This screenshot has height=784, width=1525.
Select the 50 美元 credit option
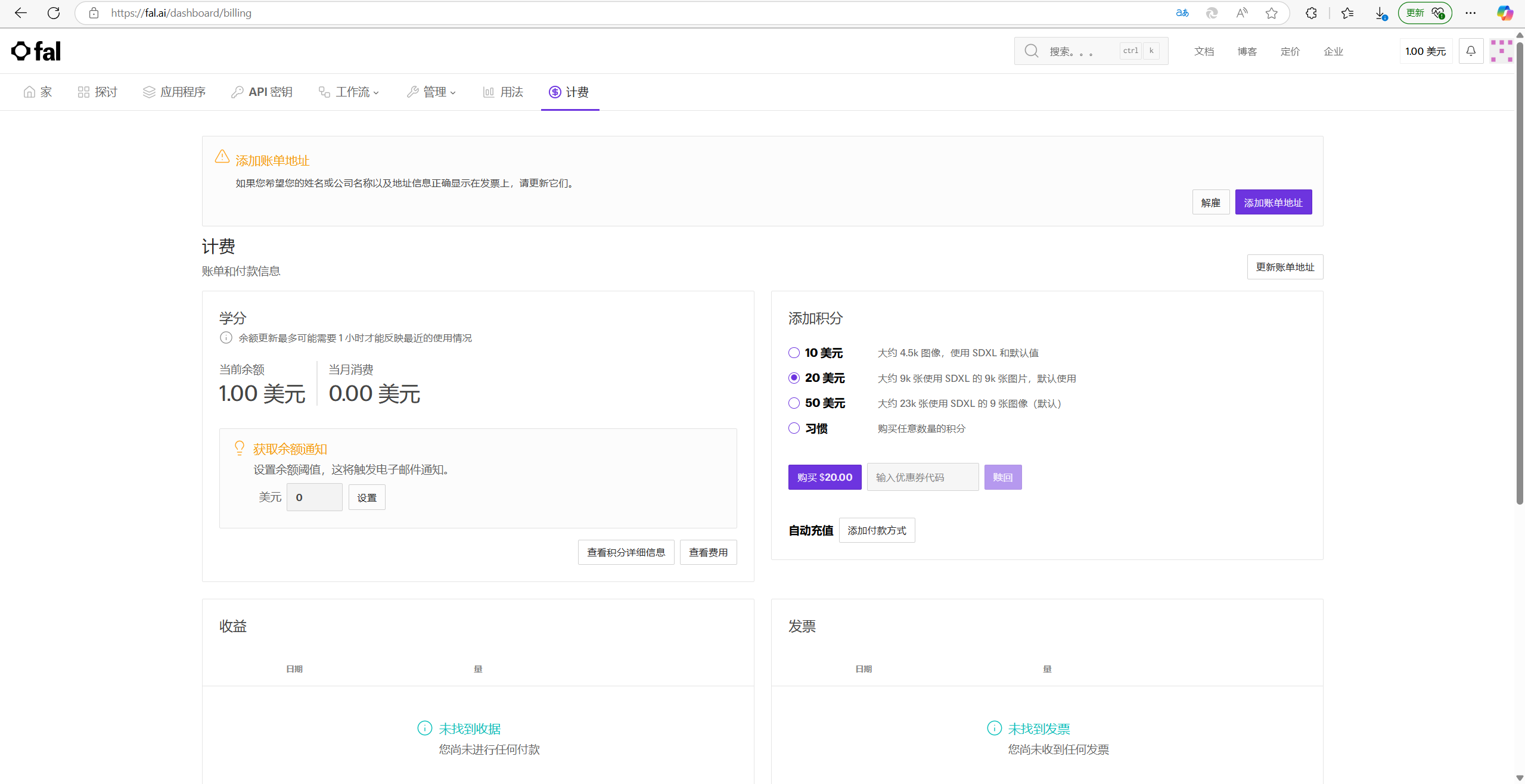click(794, 403)
